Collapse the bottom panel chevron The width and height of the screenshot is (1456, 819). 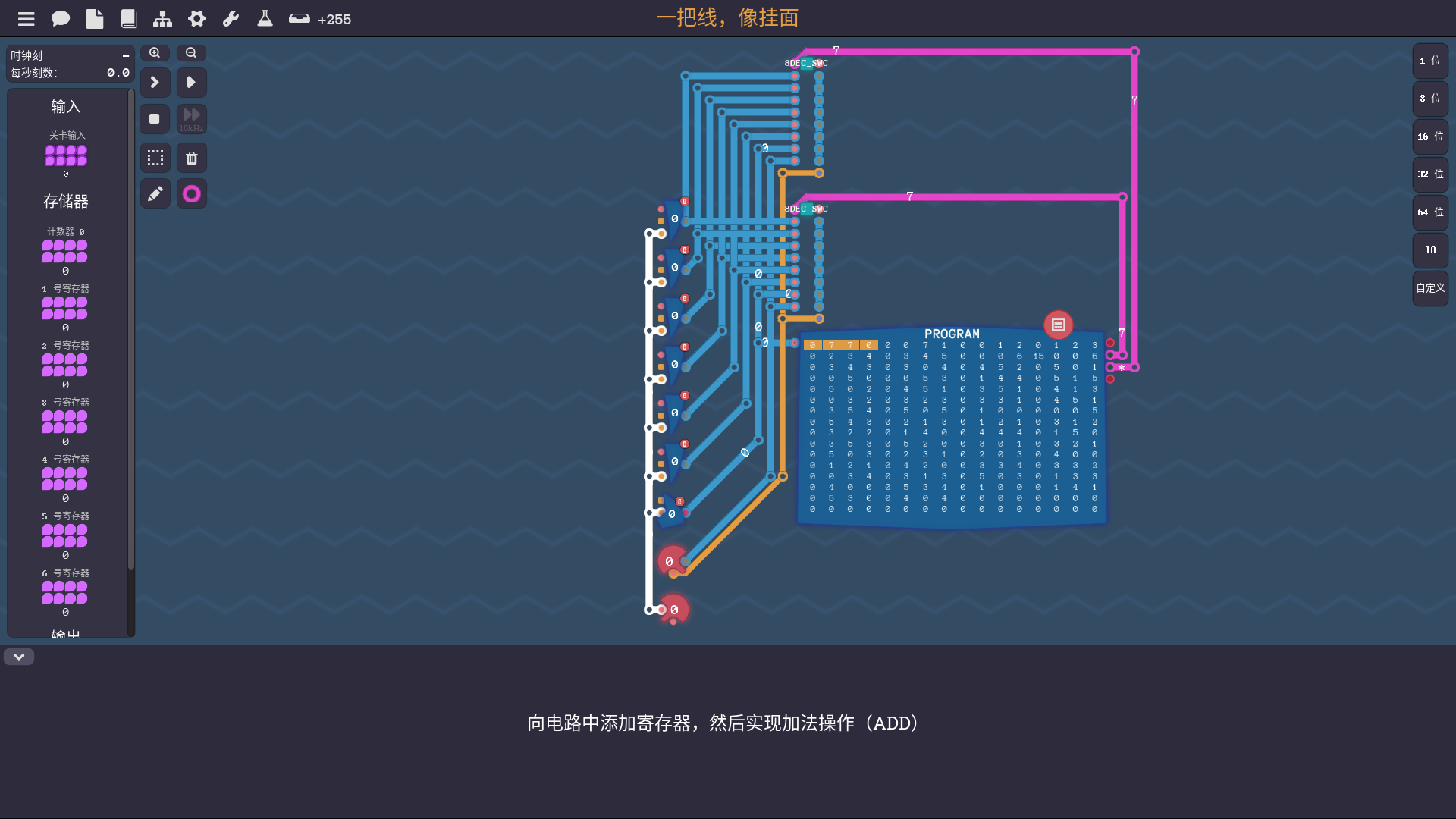click(x=19, y=657)
